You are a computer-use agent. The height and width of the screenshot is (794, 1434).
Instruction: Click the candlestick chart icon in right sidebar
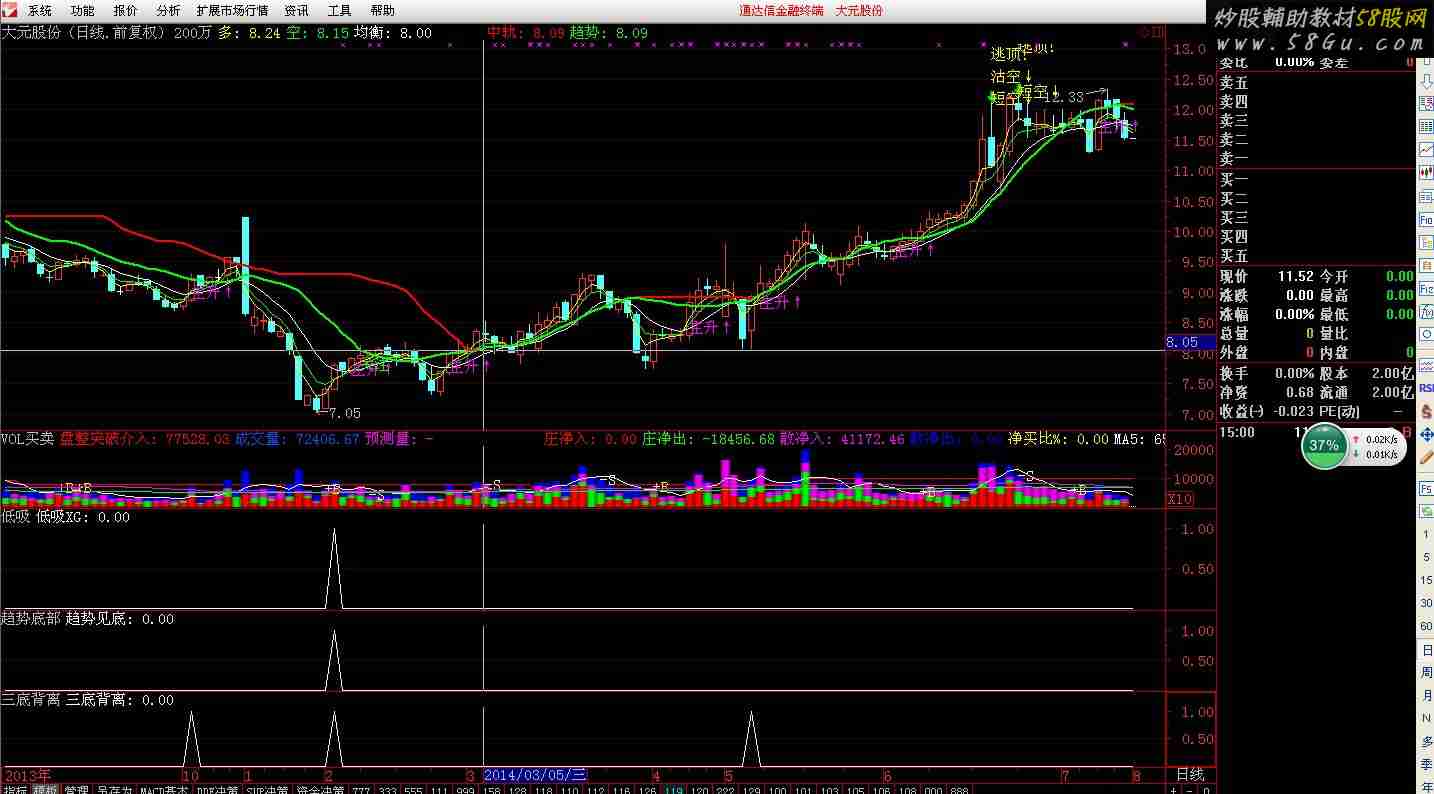point(1426,173)
